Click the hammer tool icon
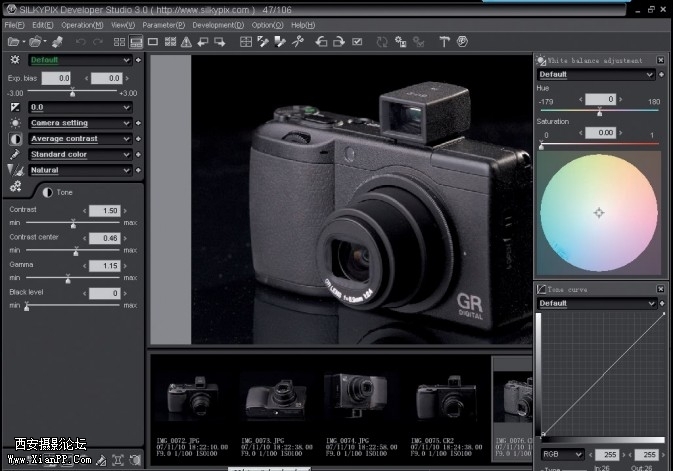 point(444,42)
